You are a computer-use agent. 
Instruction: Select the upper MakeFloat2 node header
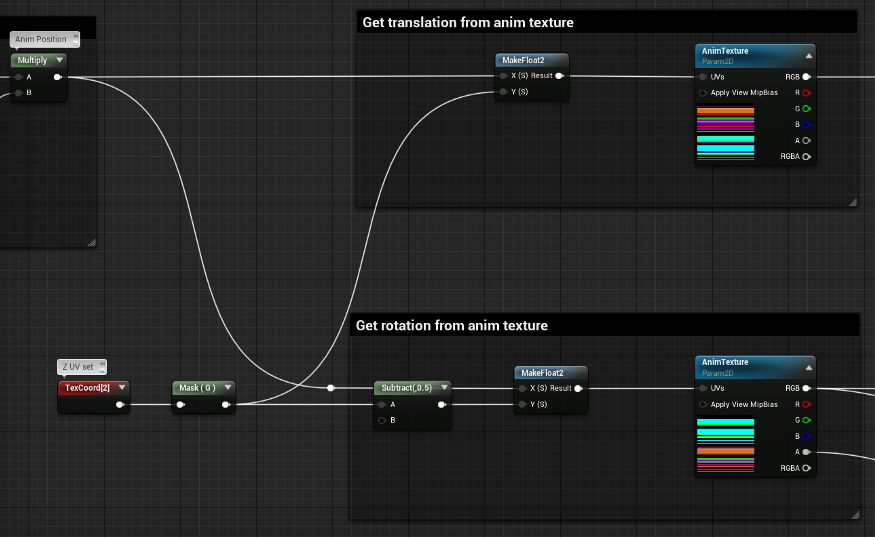[532, 60]
